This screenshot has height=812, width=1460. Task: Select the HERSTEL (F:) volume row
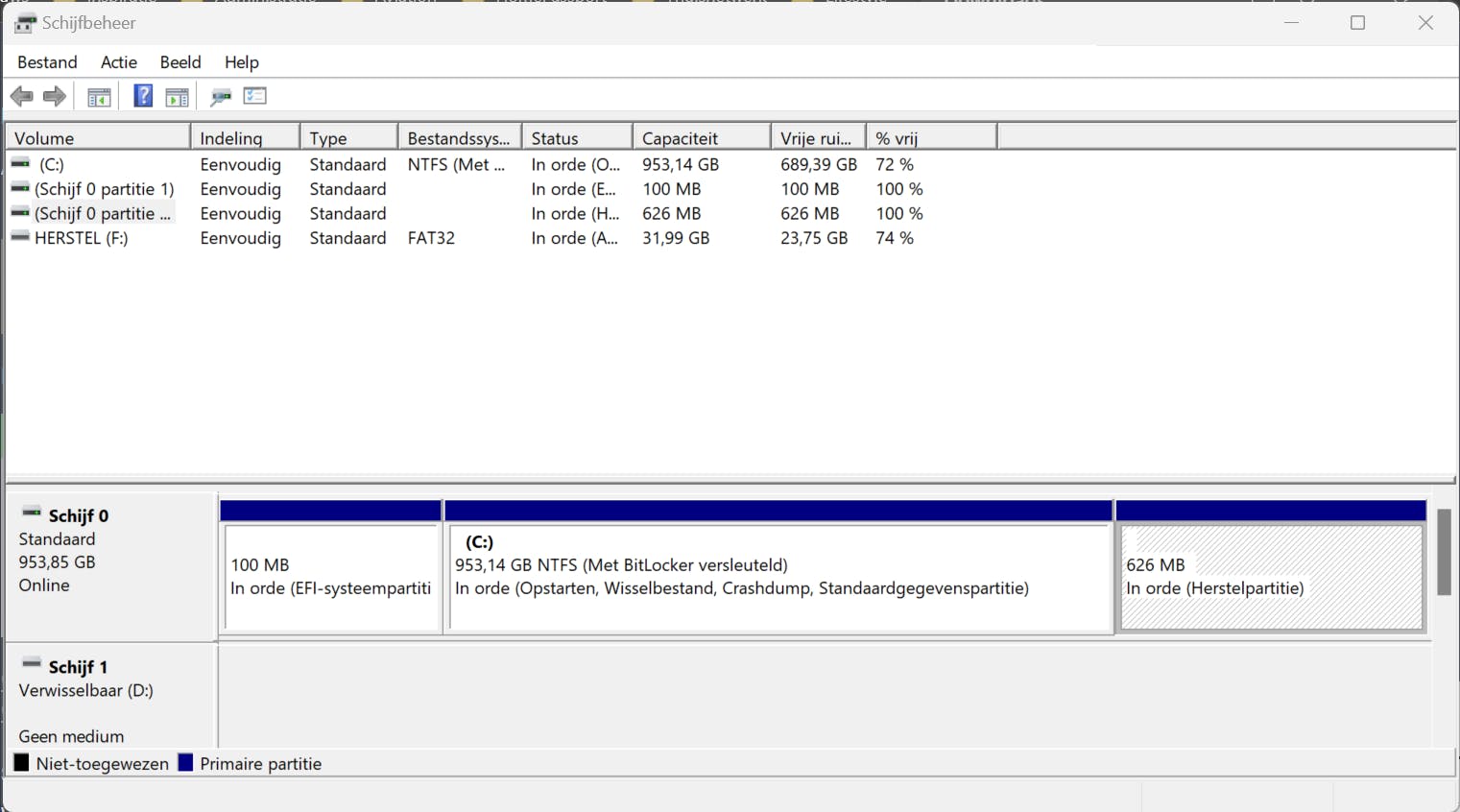tap(82, 238)
